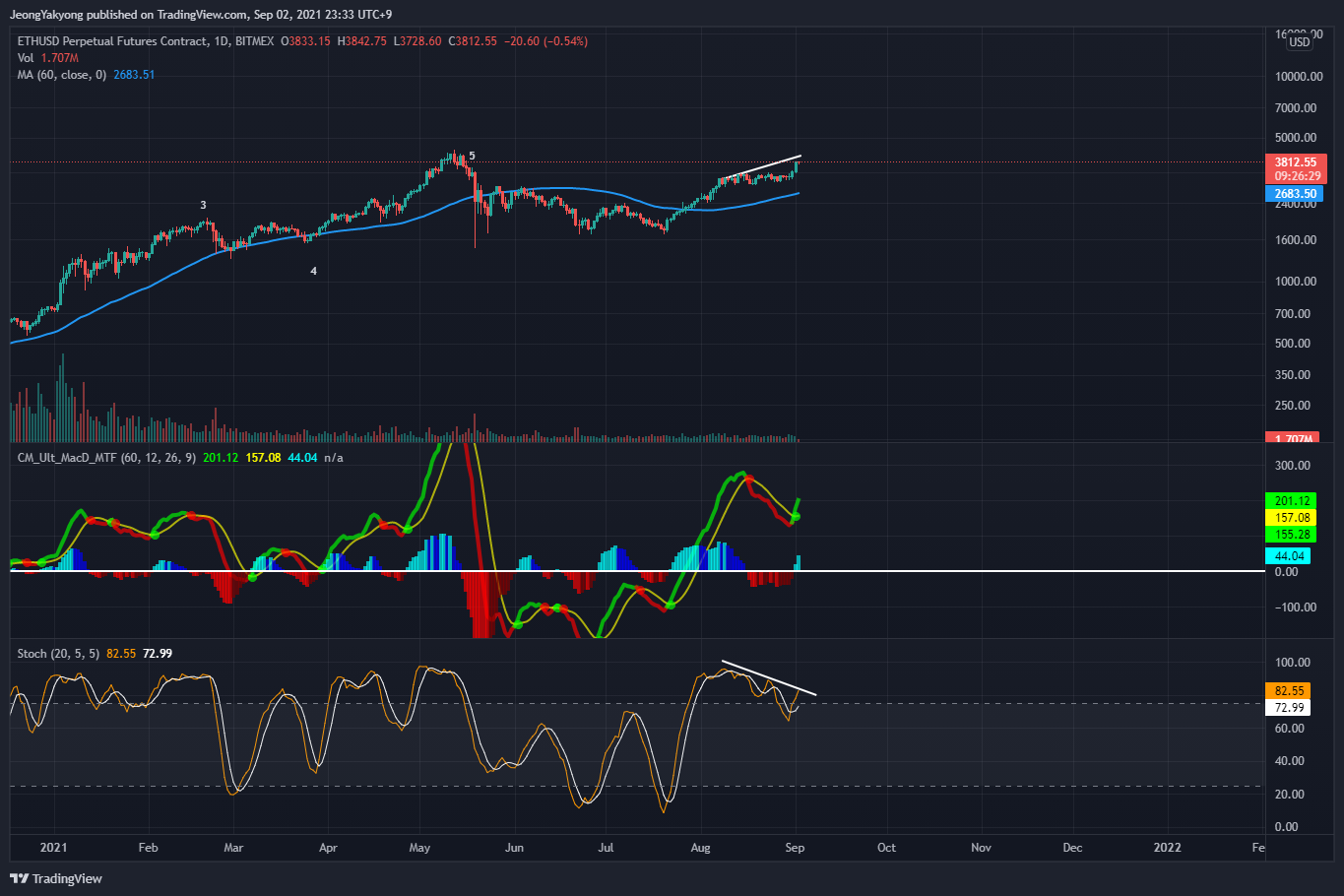The image size is (1344, 896).
Task: Click the Sep label on time axis
Action: [795, 848]
